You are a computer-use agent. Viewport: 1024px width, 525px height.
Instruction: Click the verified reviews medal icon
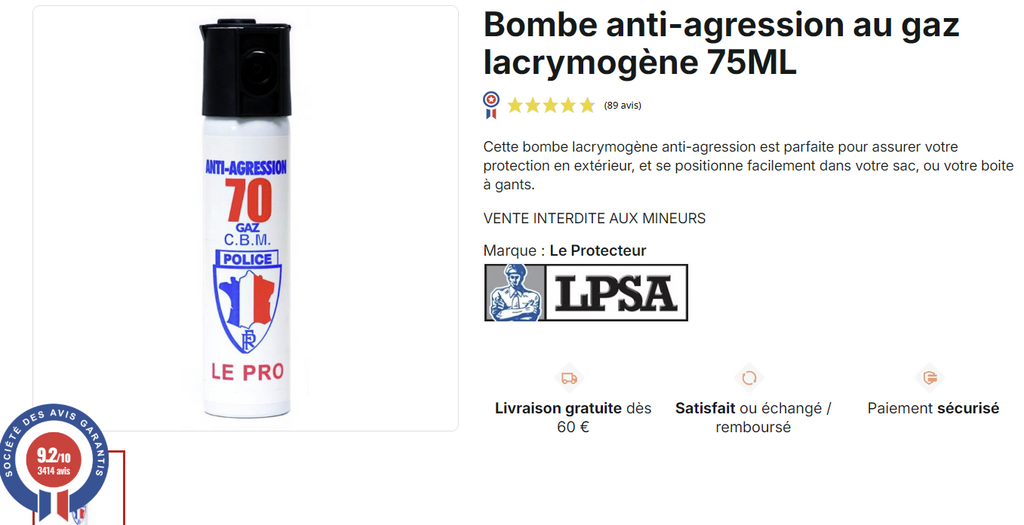click(x=491, y=105)
